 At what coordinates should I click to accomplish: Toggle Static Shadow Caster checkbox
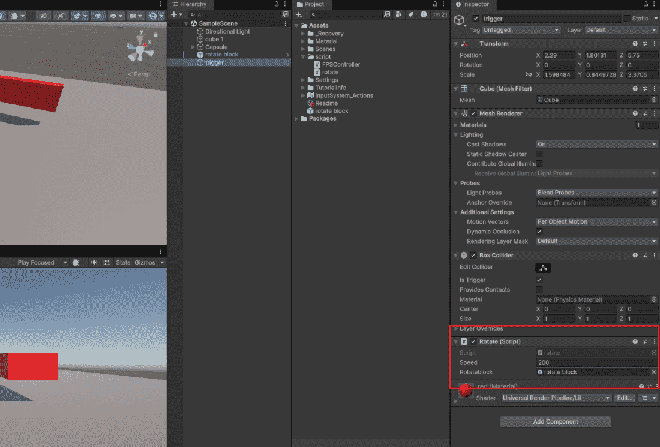pyautogui.click(x=539, y=154)
